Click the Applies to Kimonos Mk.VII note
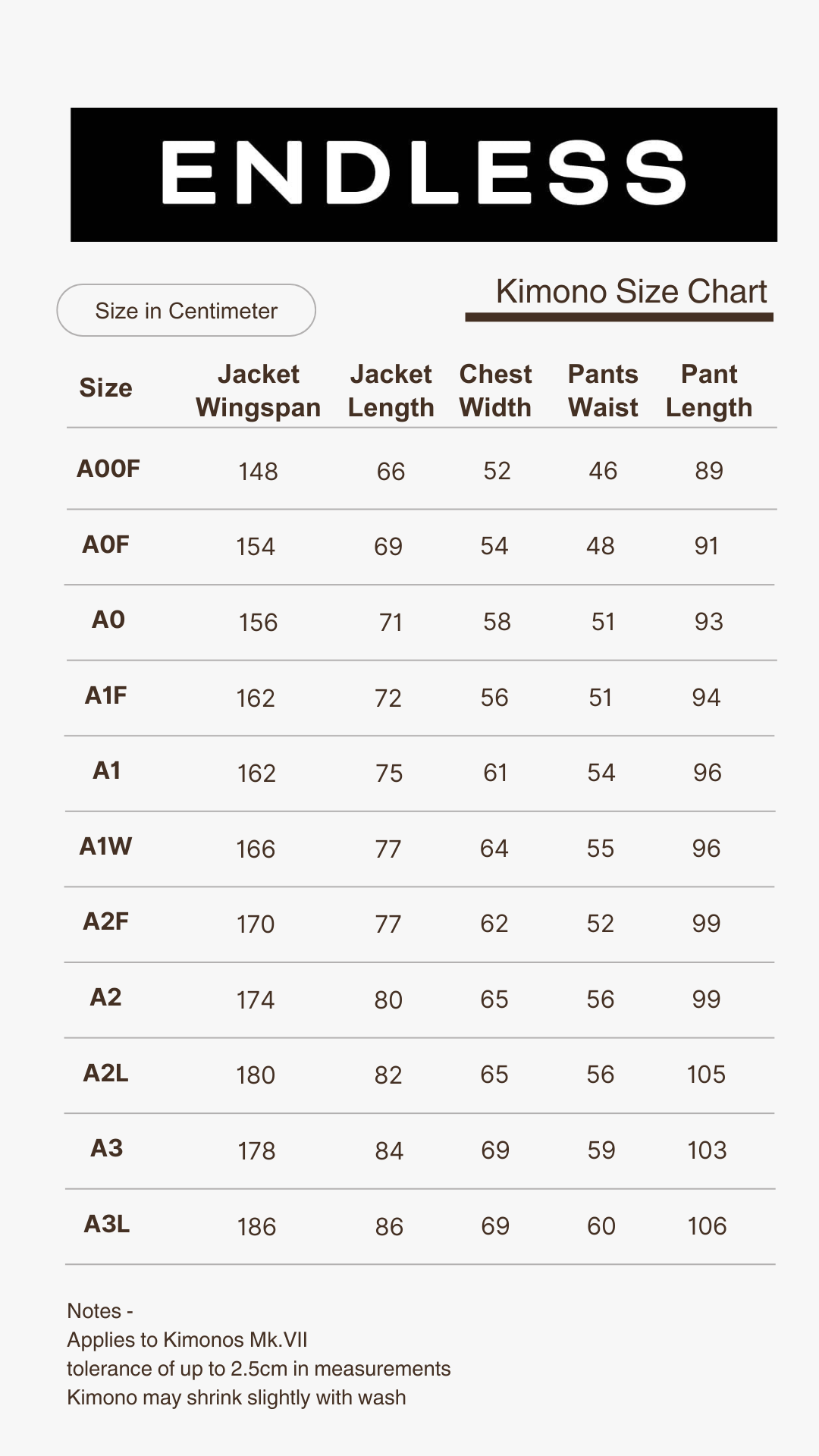The width and height of the screenshot is (819, 1456). click(x=187, y=1340)
